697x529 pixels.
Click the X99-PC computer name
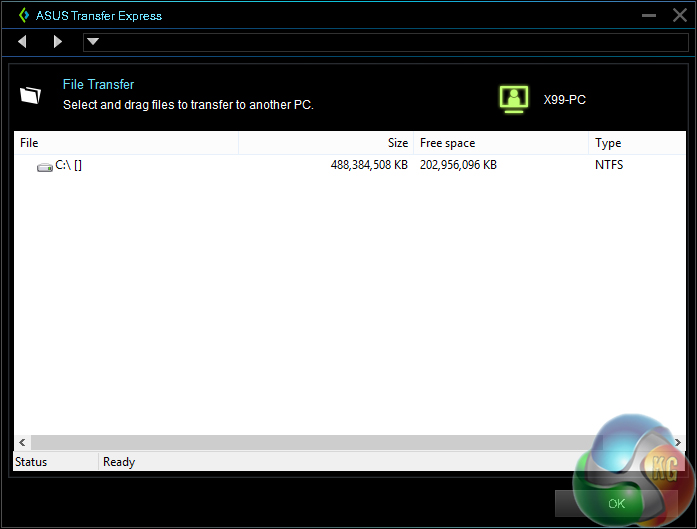pyautogui.click(x=565, y=100)
